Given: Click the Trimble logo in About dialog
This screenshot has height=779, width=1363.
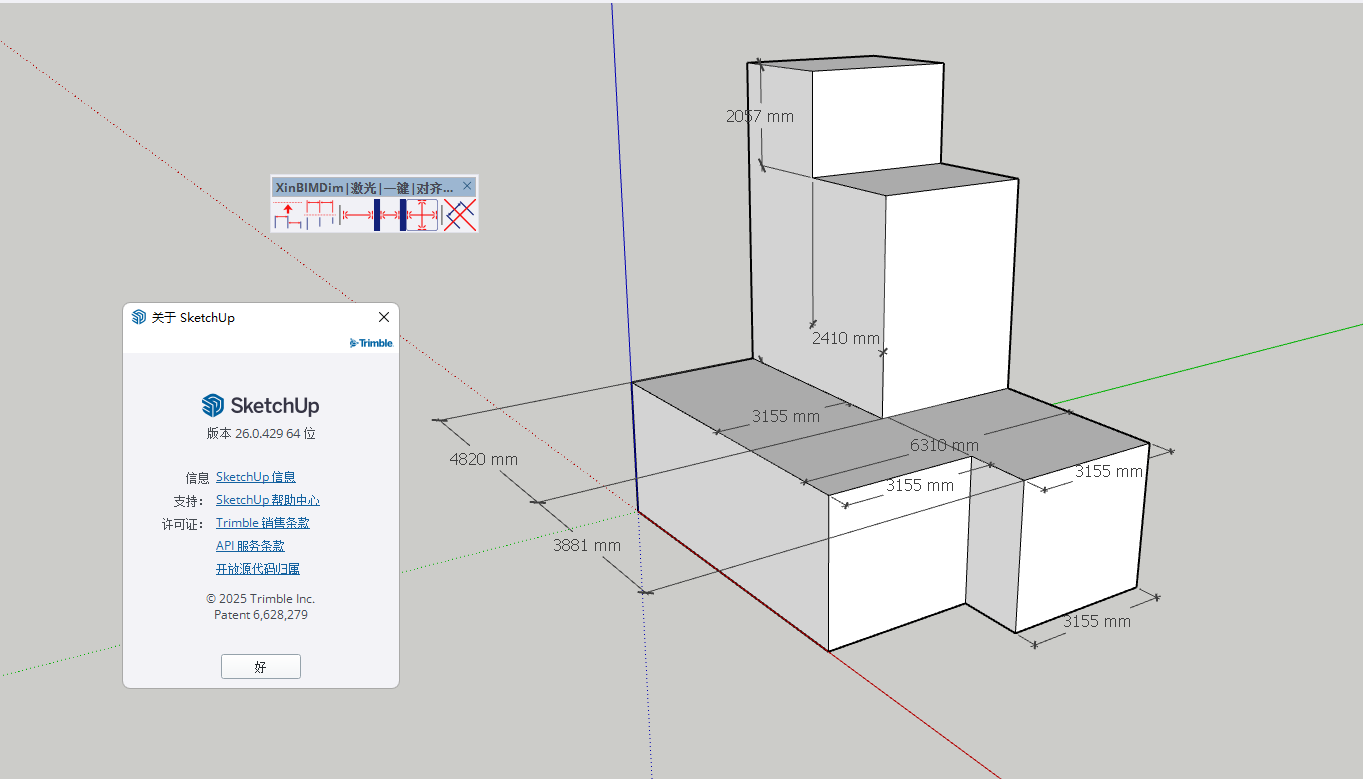Looking at the screenshot, I should coord(371,343).
